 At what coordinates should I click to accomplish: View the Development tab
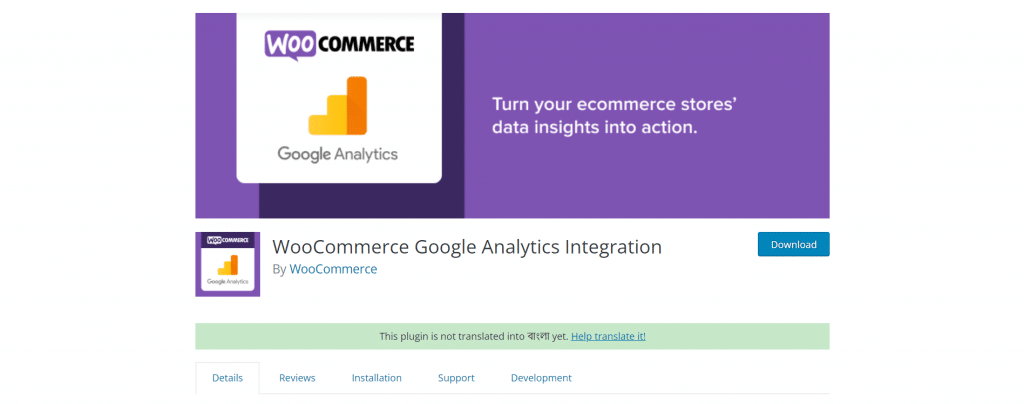pyautogui.click(x=541, y=378)
